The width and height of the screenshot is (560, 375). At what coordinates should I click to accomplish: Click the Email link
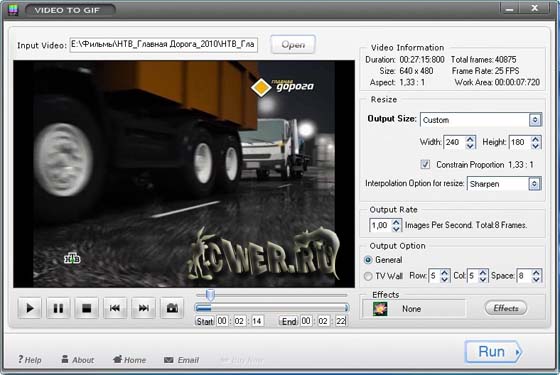[181, 360]
